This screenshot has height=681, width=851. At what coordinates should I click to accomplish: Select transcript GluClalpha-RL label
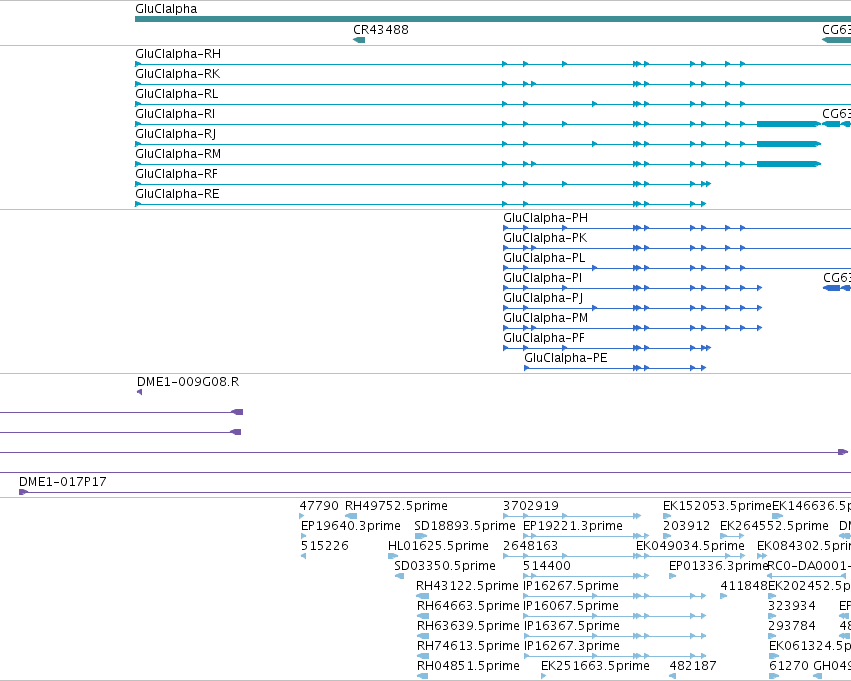[x=177, y=94]
